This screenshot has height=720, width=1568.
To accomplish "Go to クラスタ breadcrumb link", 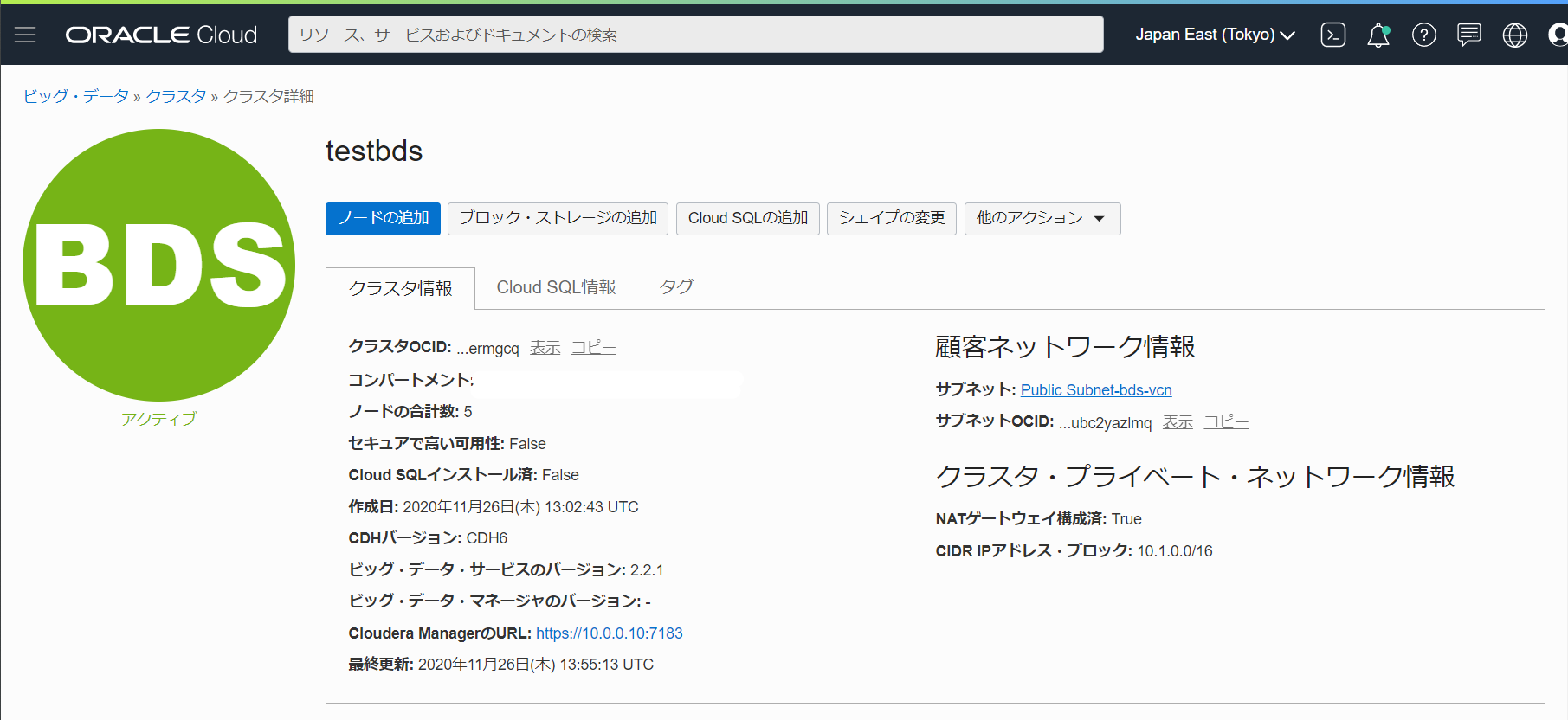I will point(176,96).
